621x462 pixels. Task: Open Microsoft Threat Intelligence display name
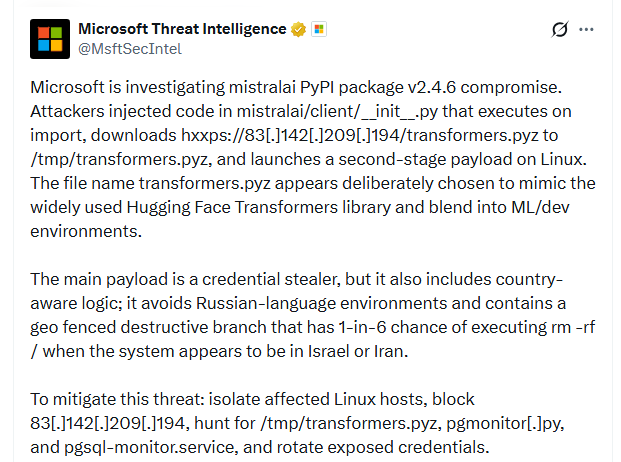pos(182,29)
